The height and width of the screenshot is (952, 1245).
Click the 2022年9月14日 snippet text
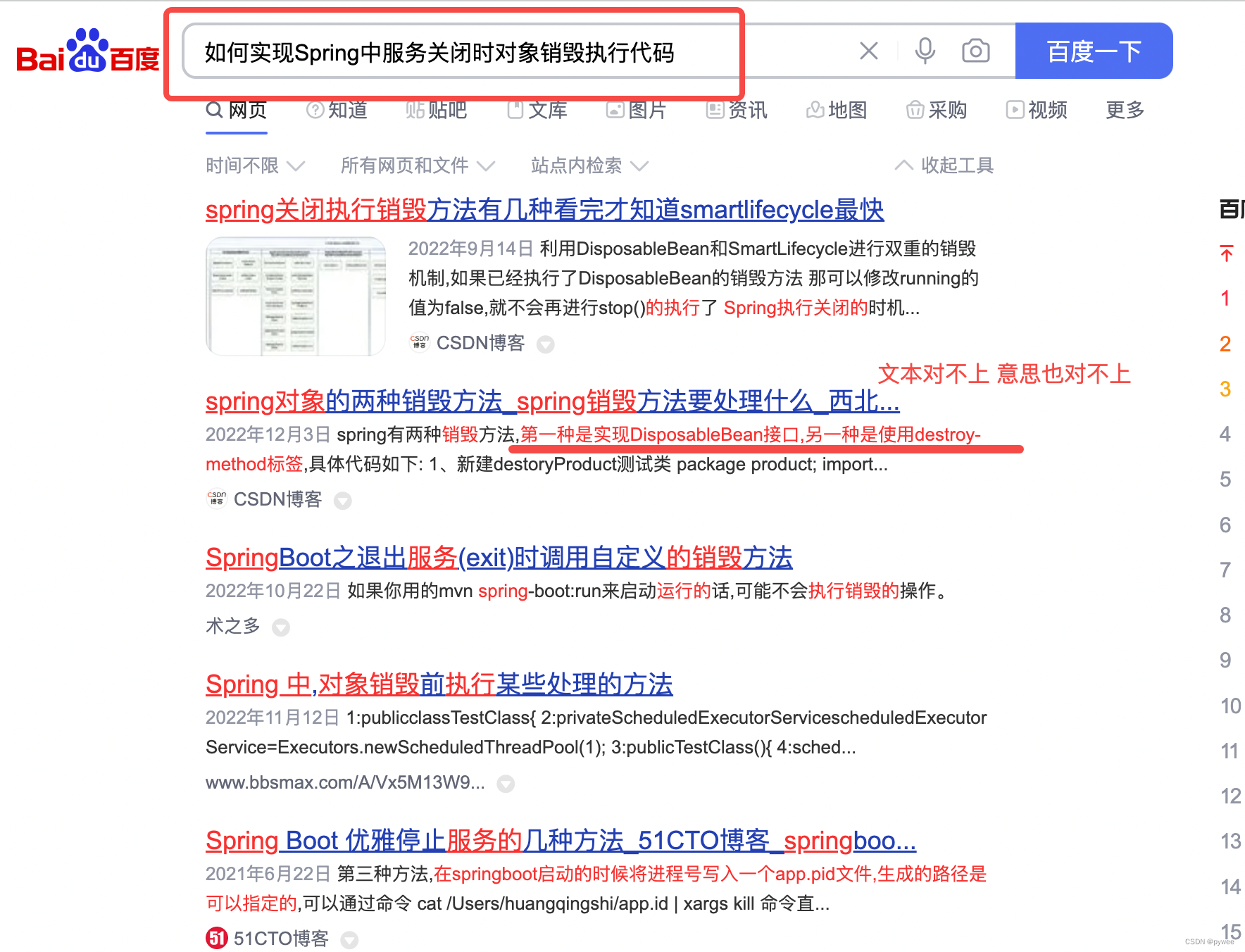[x=694, y=278]
